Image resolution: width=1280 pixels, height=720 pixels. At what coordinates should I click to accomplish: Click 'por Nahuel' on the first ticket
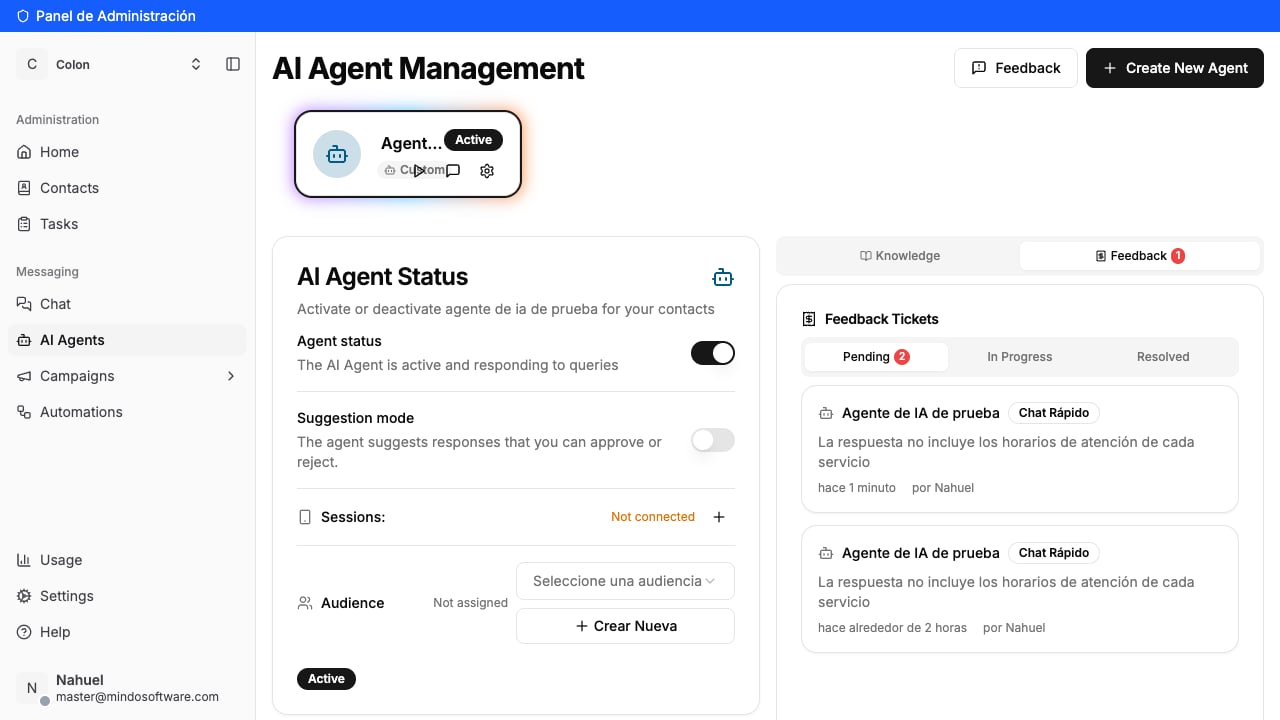click(943, 488)
